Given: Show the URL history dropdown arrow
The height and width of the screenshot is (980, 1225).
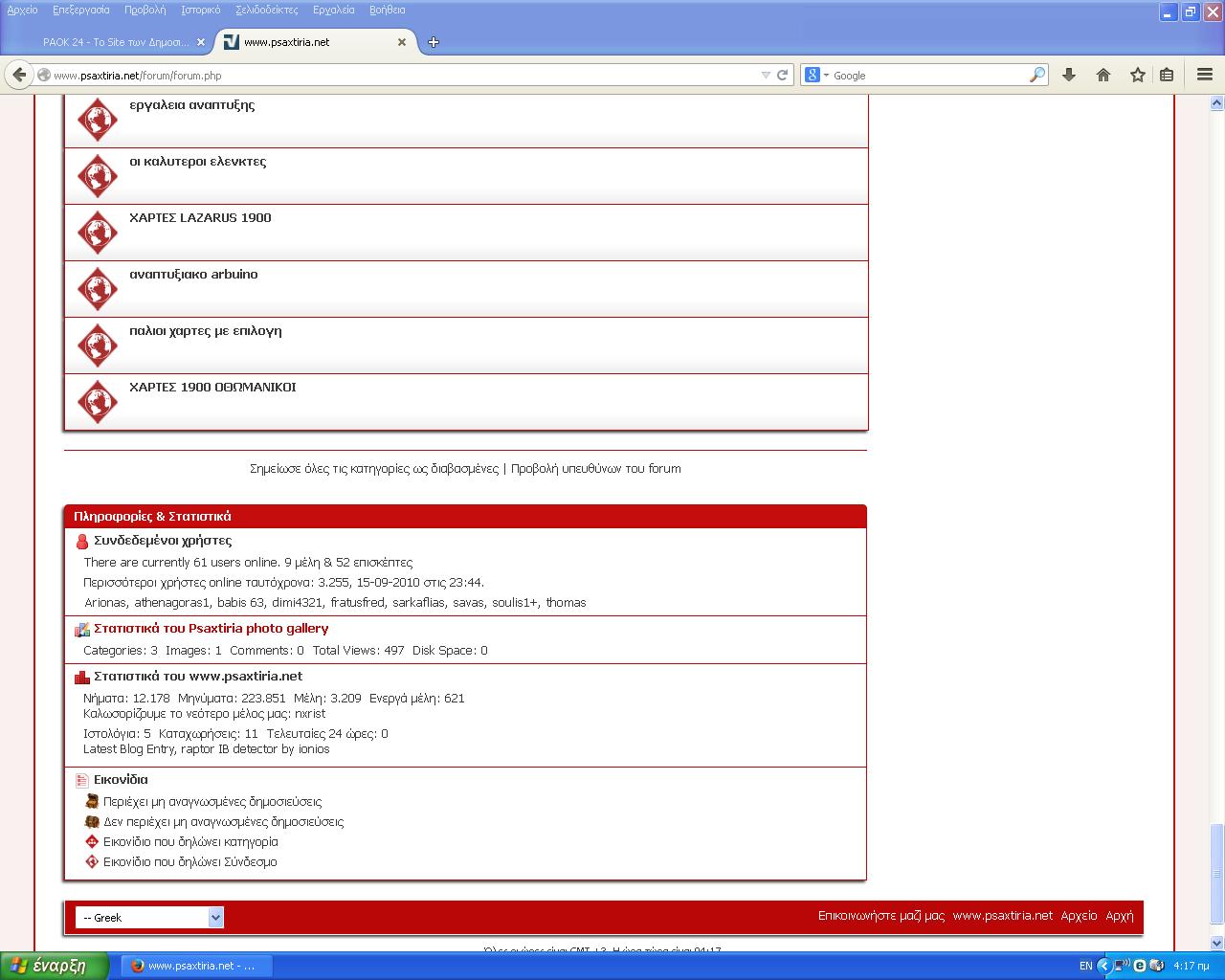Looking at the screenshot, I should tap(766, 75).
